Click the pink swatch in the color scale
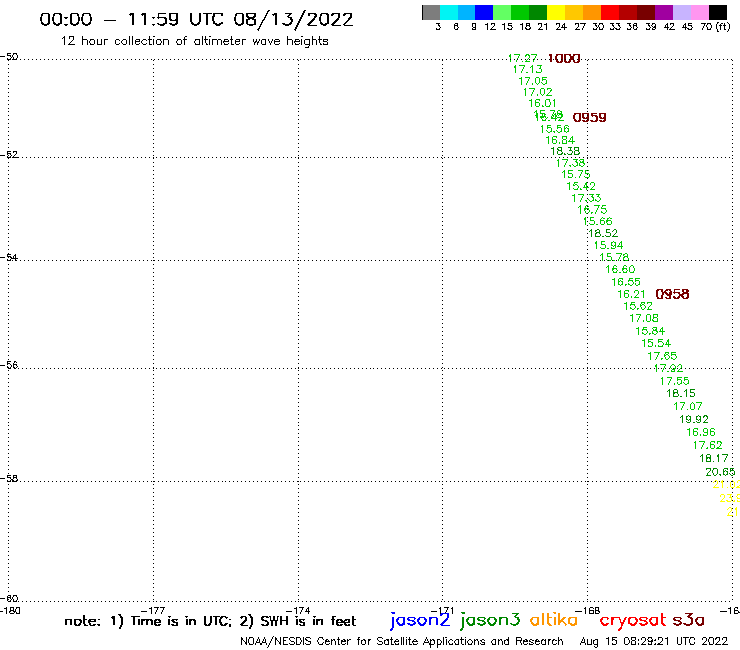740x650 pixels. 699,12
